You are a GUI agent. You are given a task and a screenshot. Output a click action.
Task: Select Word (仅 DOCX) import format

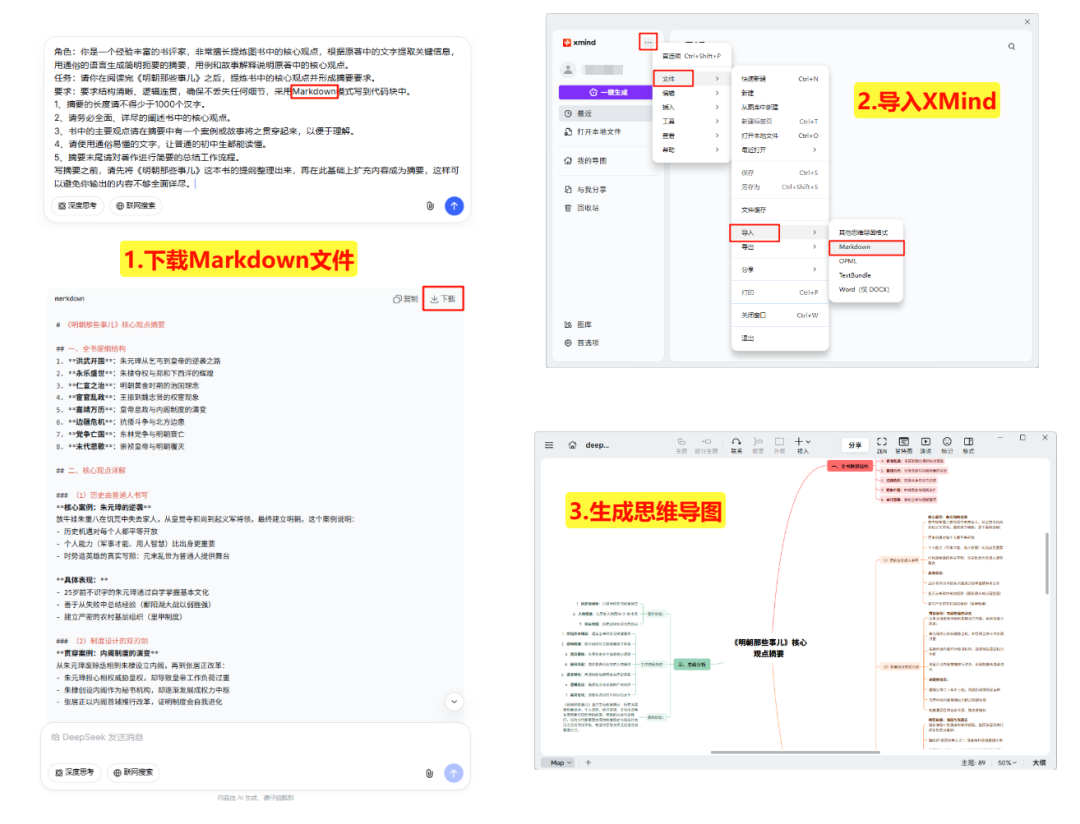(866, 290)
